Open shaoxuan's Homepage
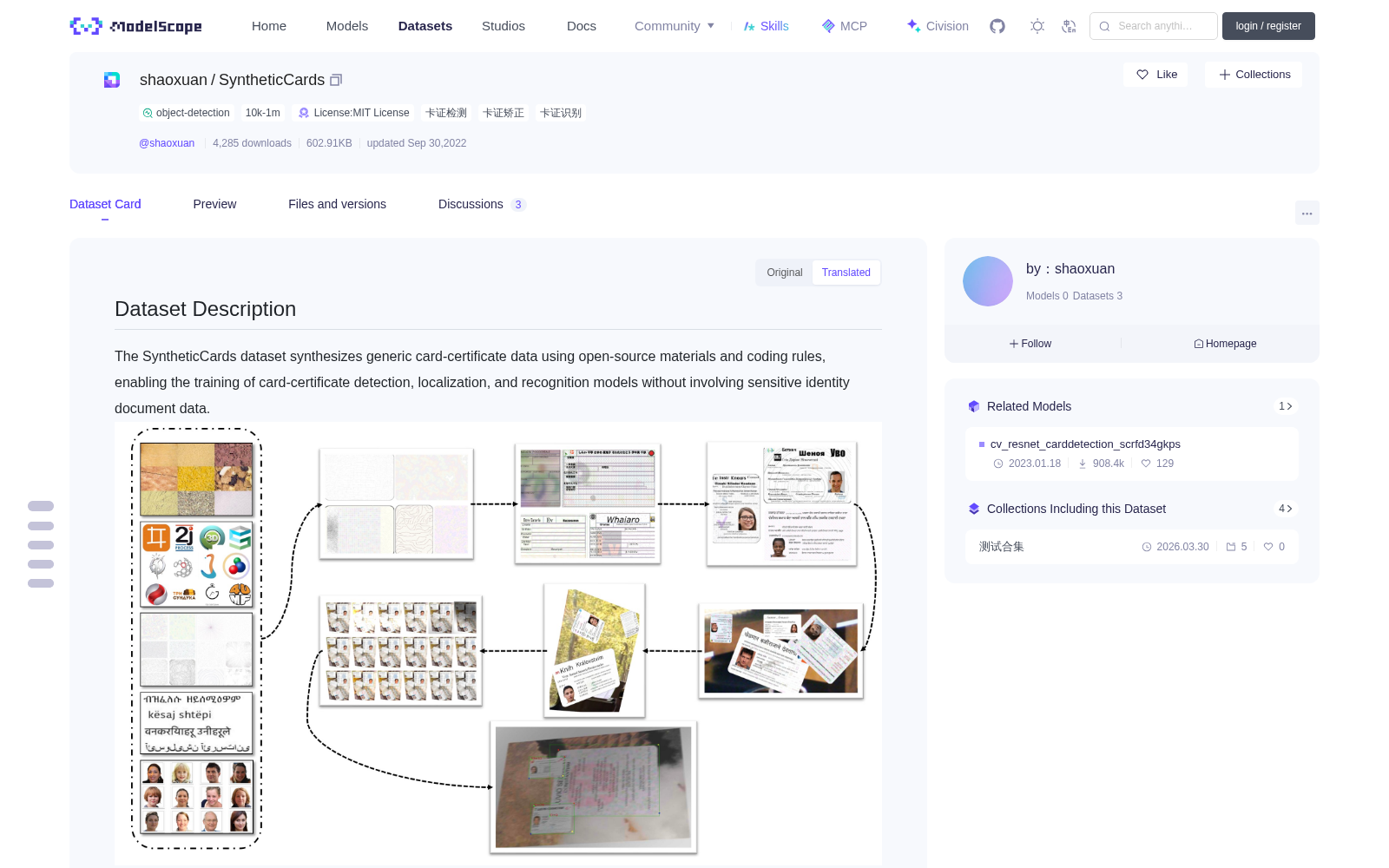 tap(1225, 344)
